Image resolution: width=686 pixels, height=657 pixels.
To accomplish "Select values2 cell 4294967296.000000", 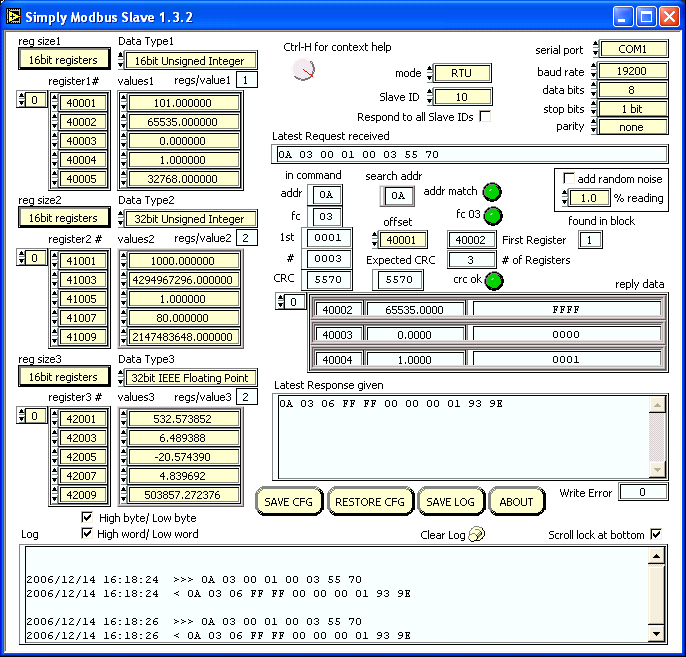I will point(184,280).
